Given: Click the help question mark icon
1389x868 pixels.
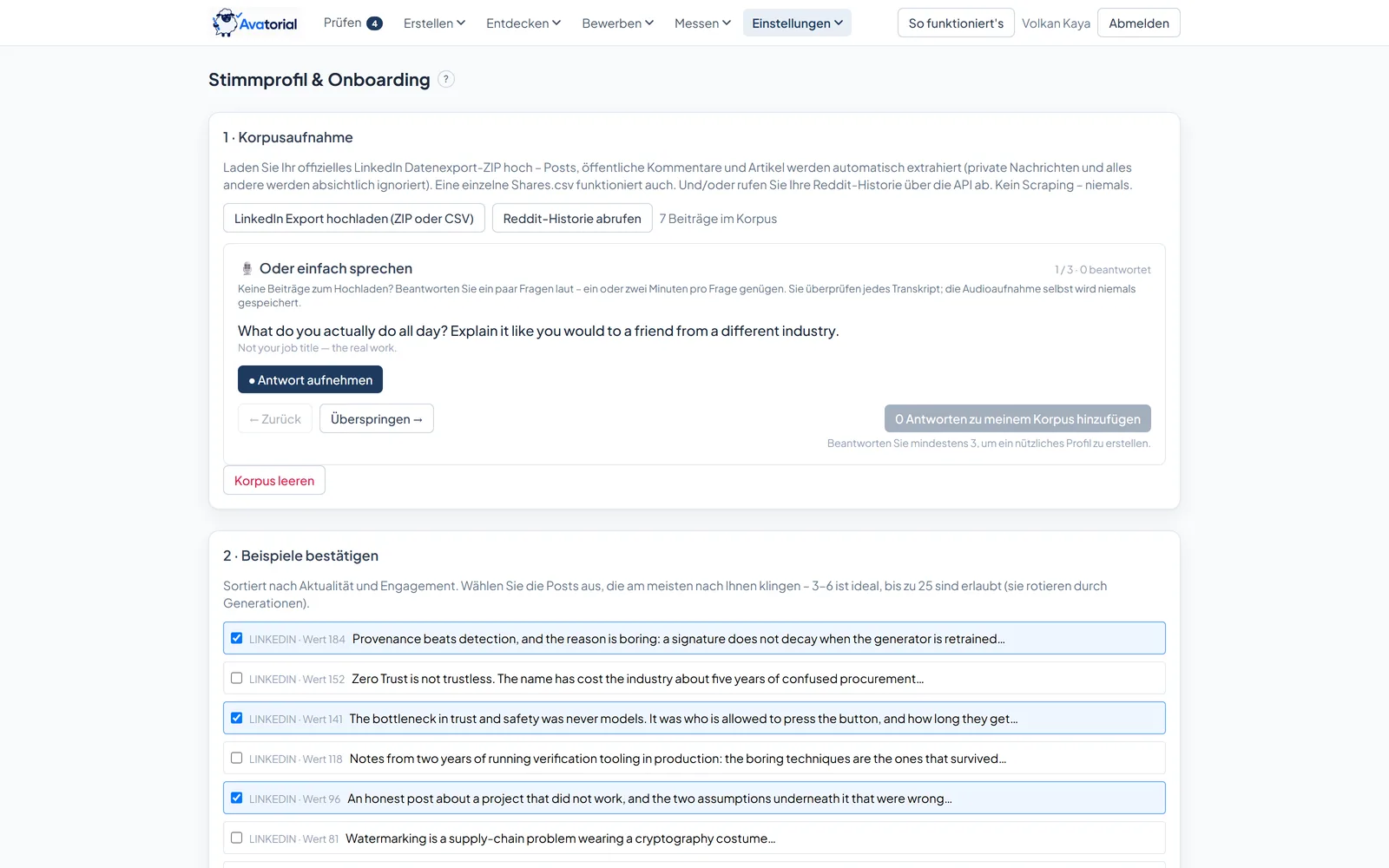Looking at the screenshot, I should pos(446,79).
